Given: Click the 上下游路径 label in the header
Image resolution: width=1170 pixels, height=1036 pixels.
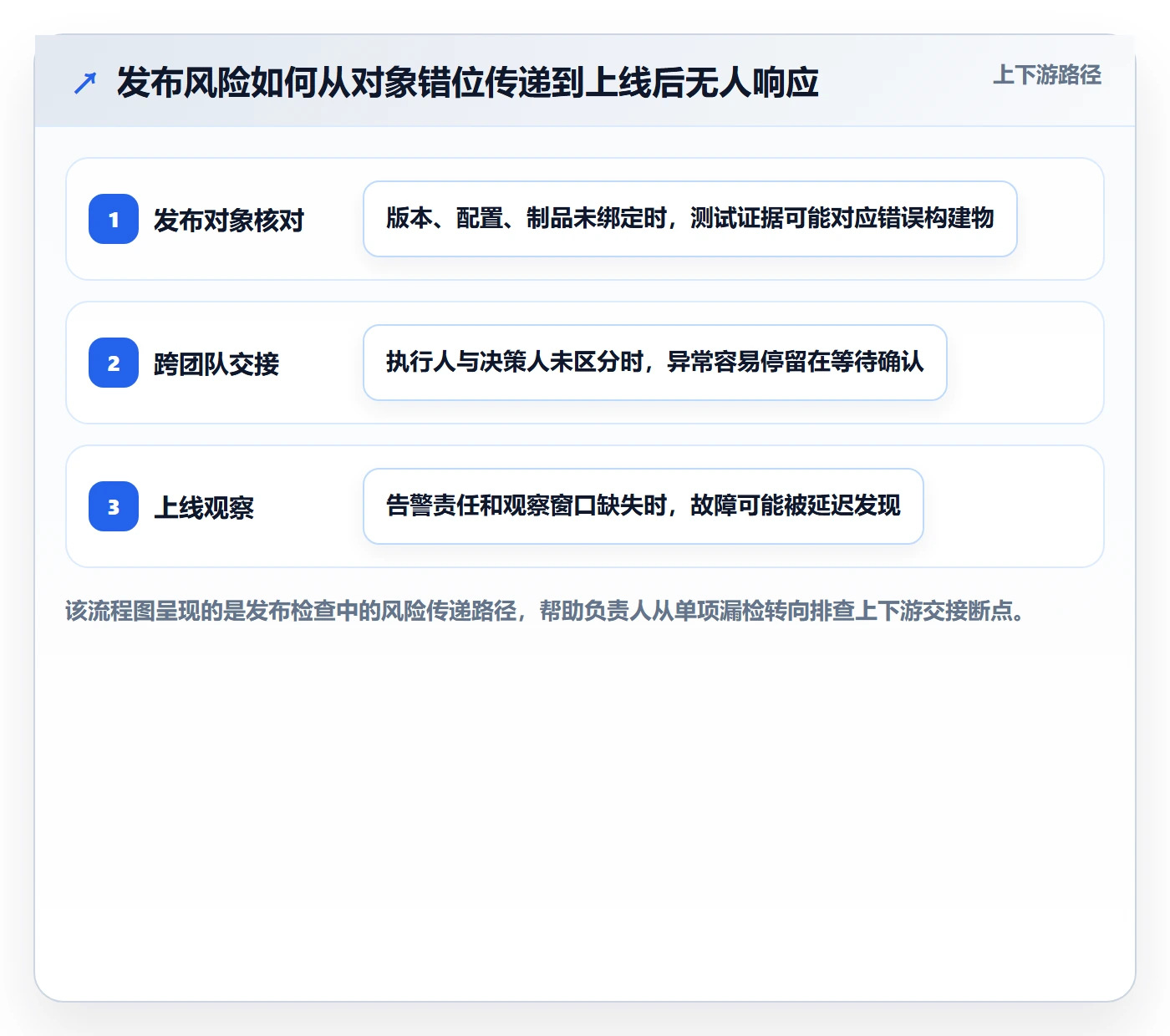Looking at the screenshot, I should (1047, 75).
